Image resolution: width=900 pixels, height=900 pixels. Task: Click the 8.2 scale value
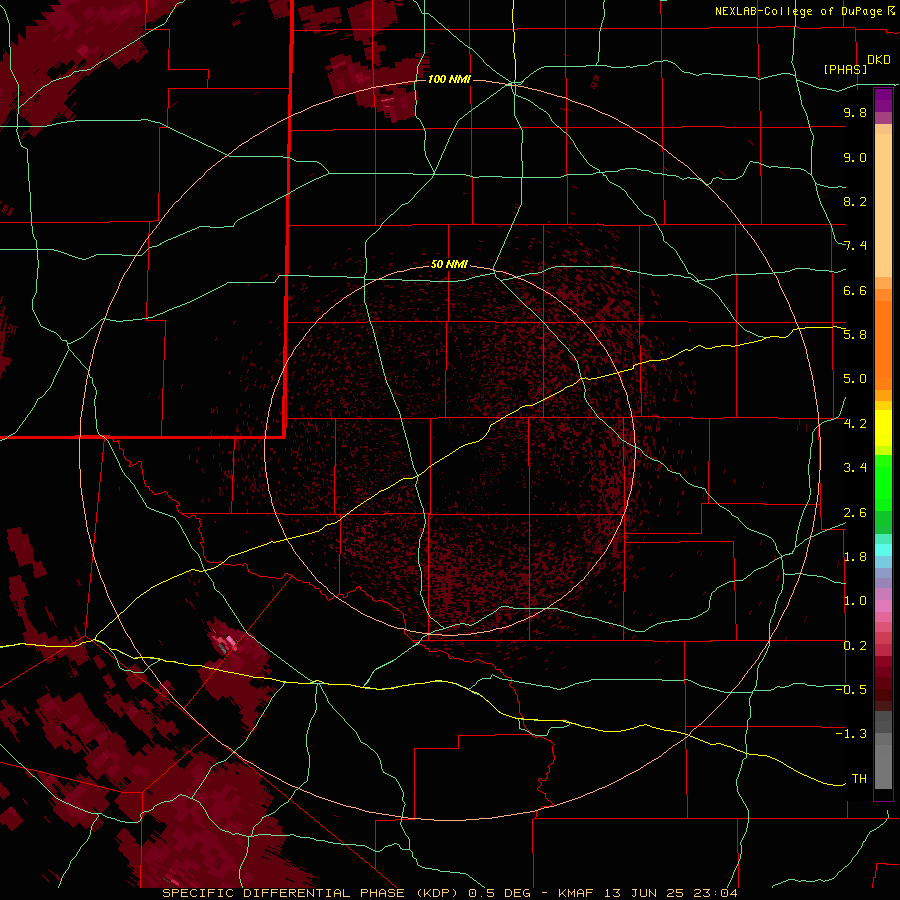tap(855, 201)
